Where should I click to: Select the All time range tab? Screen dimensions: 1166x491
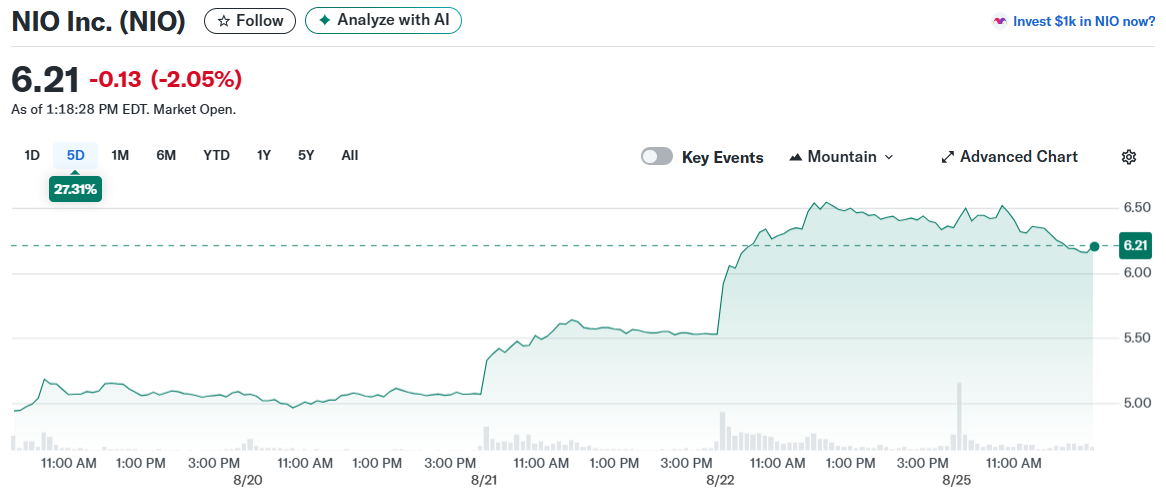350,155
